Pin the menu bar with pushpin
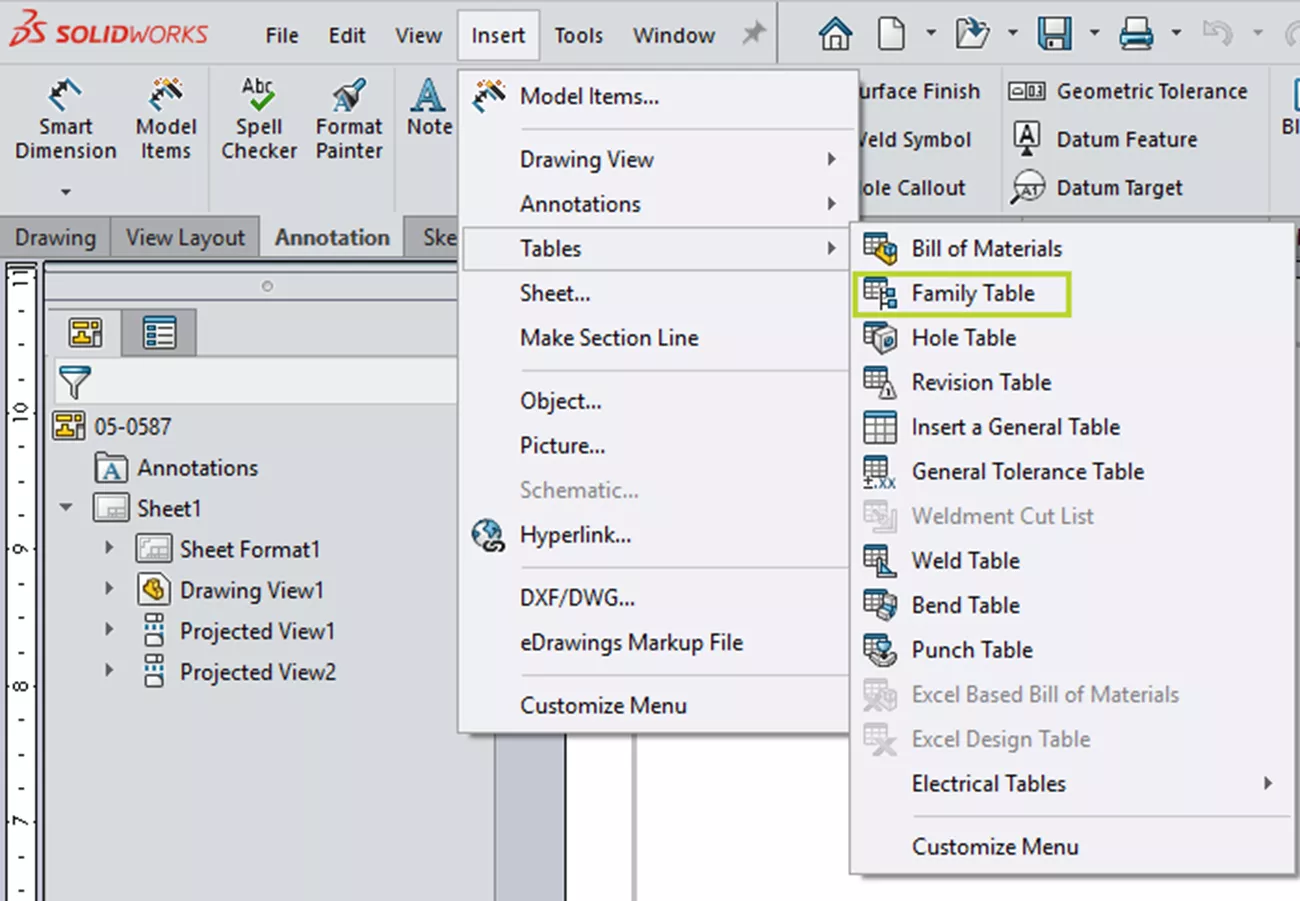 (x=752, y=35)
